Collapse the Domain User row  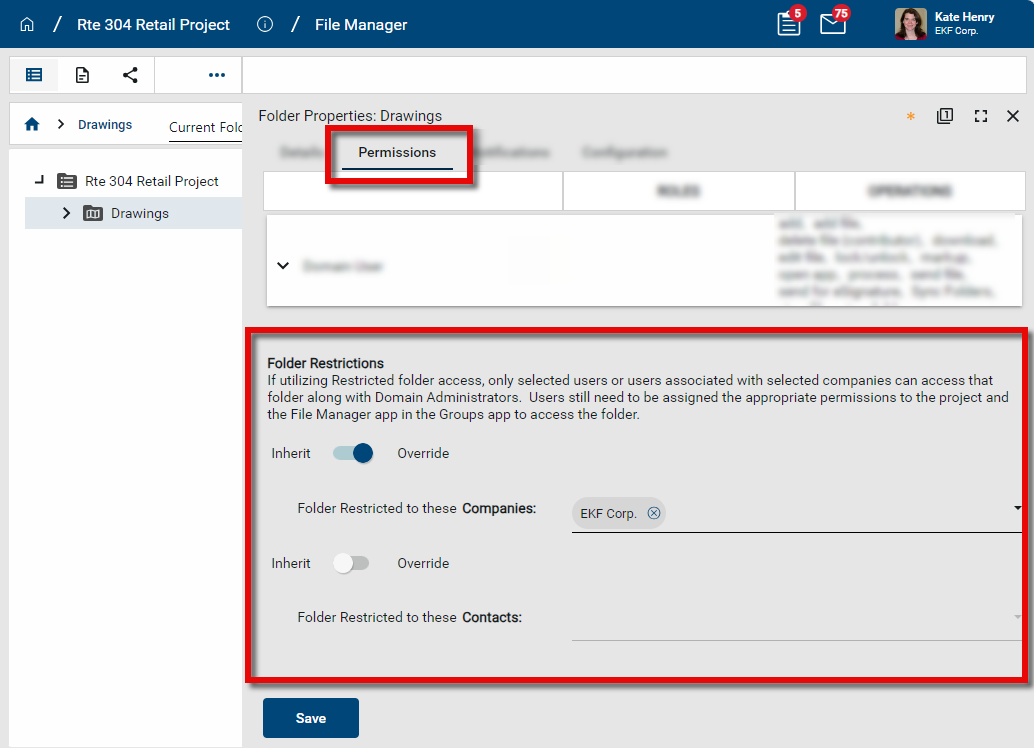coord(283,266)
